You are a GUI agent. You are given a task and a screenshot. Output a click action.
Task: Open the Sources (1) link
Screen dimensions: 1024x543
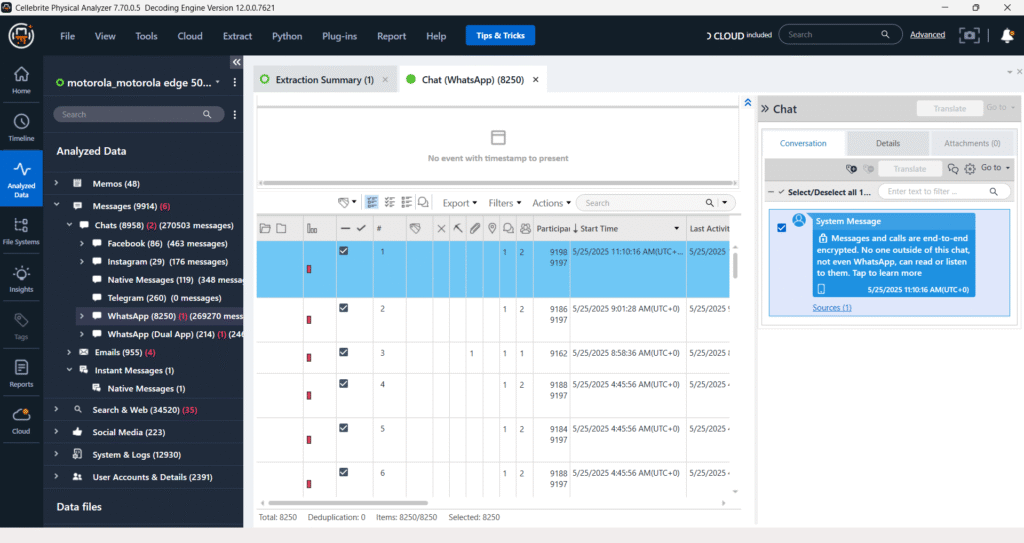click(831, 308)
